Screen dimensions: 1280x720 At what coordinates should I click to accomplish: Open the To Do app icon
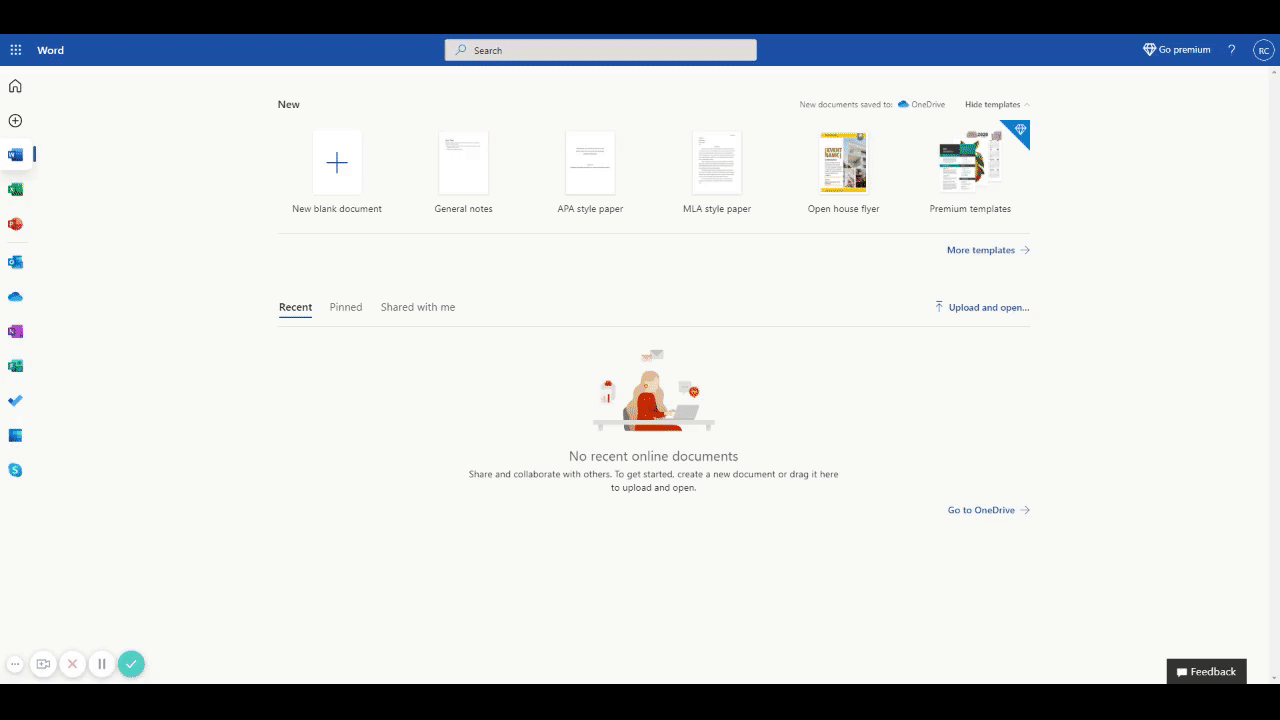coord(15,400)
